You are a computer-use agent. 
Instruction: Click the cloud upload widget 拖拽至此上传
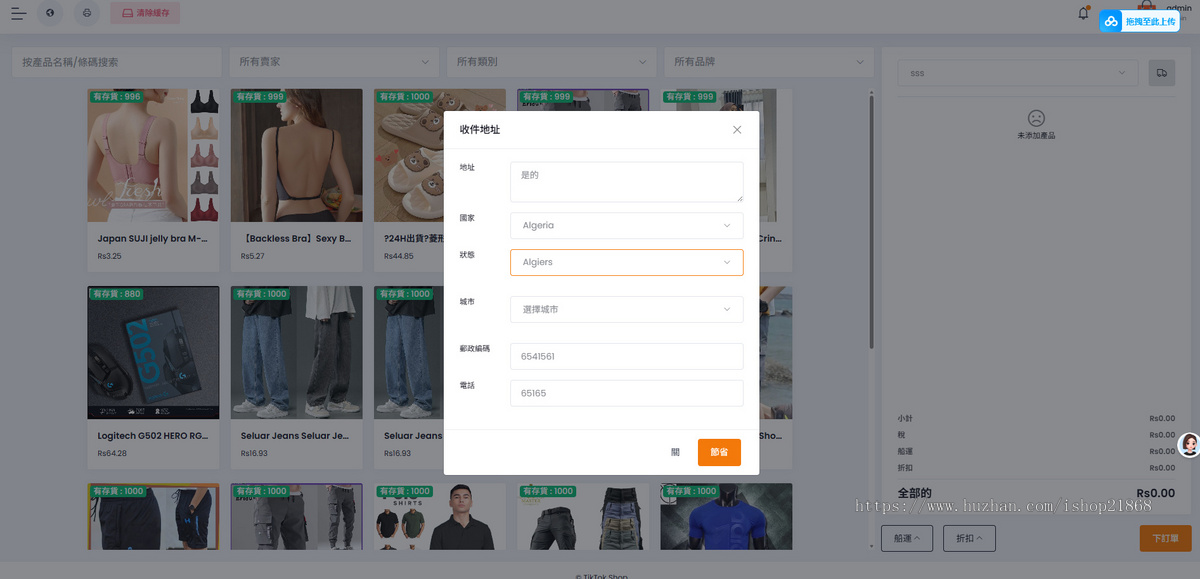1139,21
